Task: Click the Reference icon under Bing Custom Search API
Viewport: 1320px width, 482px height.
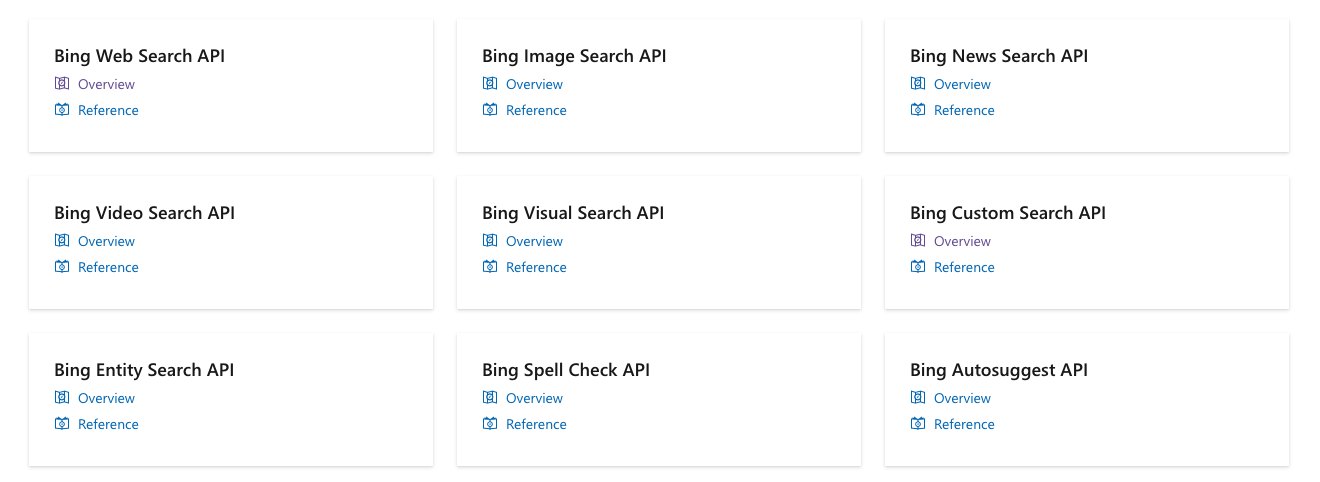Action: (x=917, y=267)
